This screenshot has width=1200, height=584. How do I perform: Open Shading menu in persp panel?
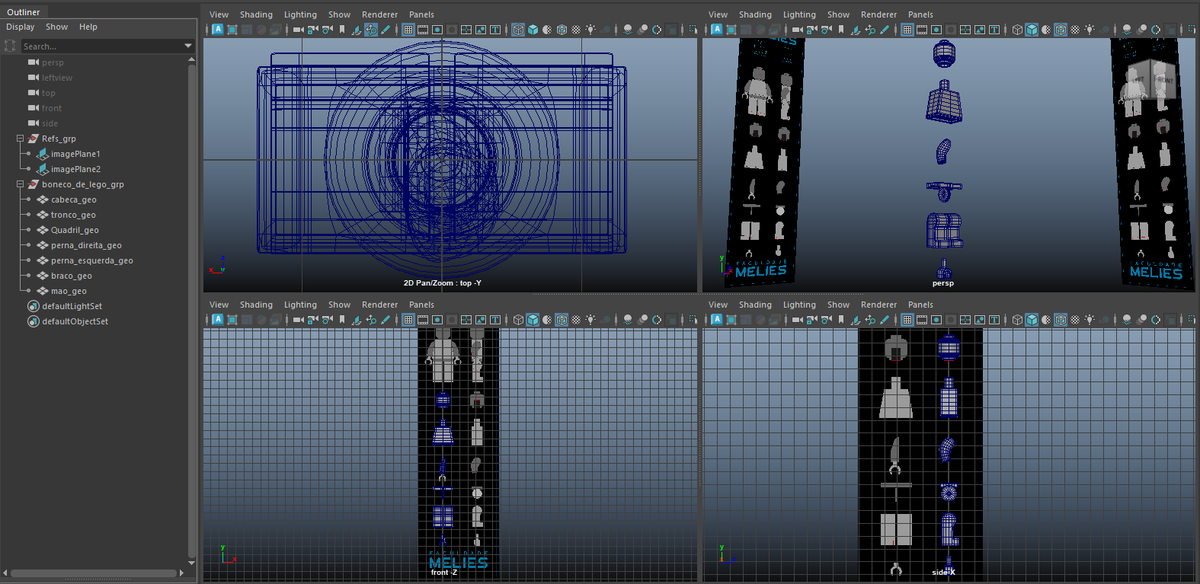coord(756,15)
